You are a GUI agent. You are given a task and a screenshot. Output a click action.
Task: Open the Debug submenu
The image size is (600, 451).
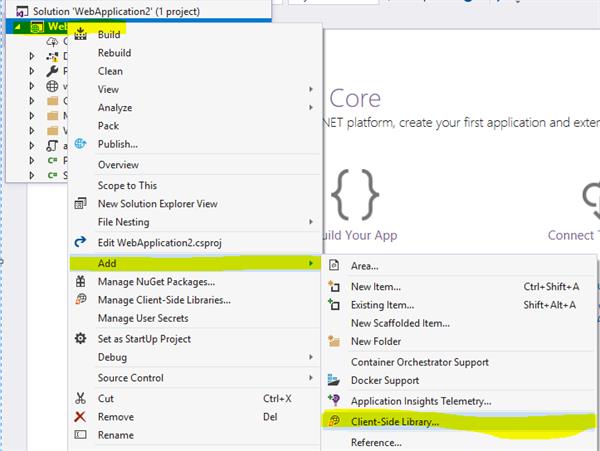pyautogui.click(x=110, y=357)
